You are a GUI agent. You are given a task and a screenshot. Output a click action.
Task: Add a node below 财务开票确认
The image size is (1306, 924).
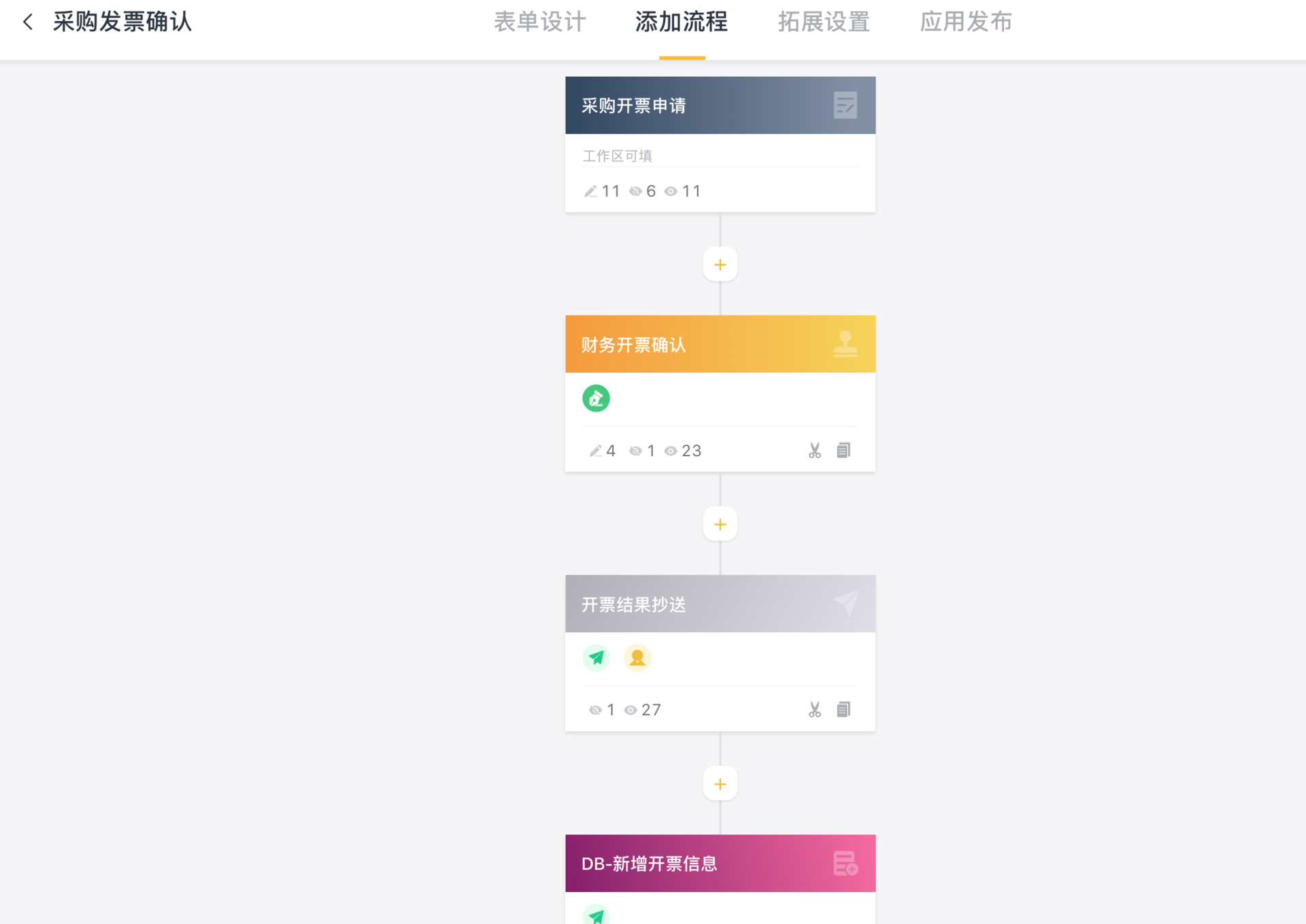(x=720, y=524)
